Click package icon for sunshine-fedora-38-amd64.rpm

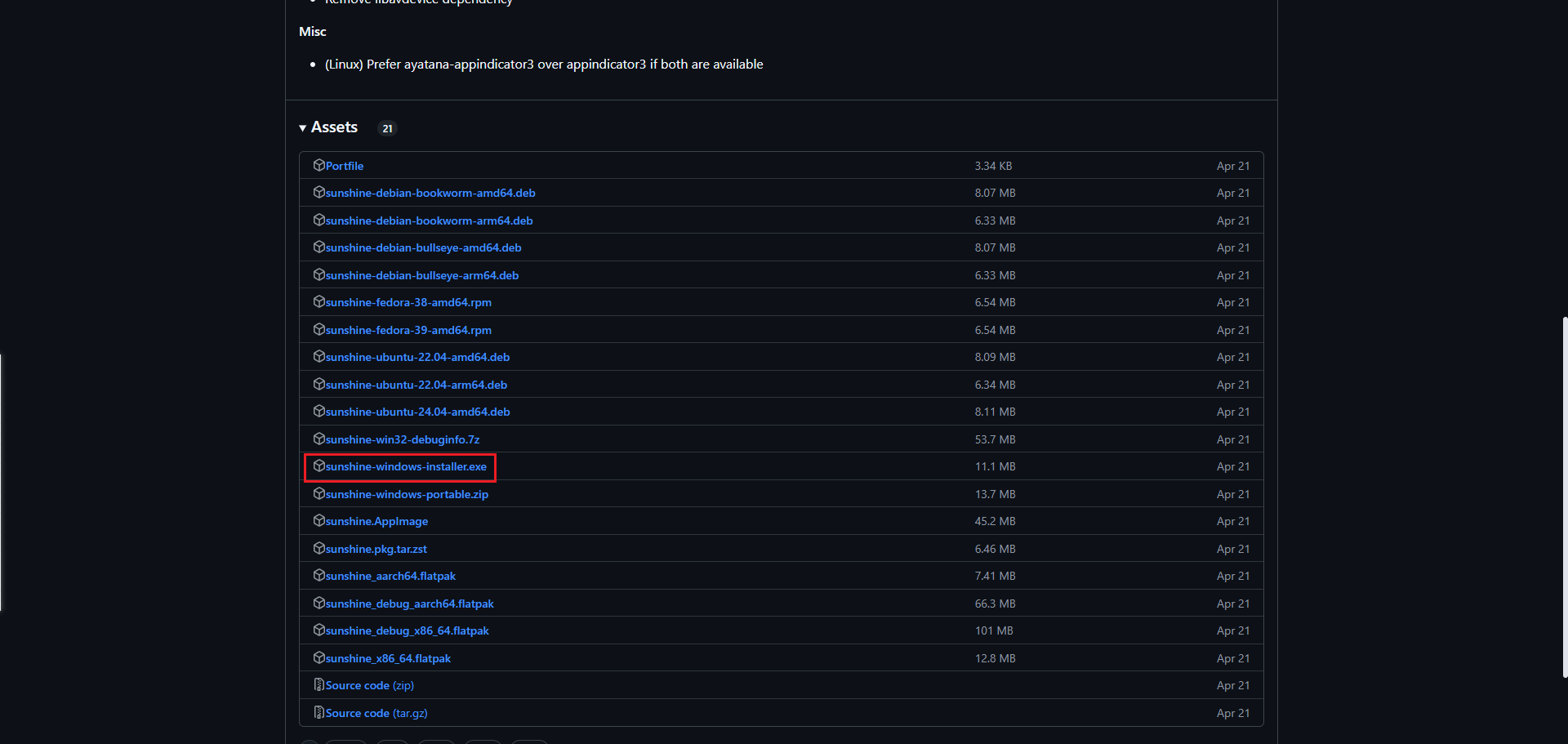319,302
